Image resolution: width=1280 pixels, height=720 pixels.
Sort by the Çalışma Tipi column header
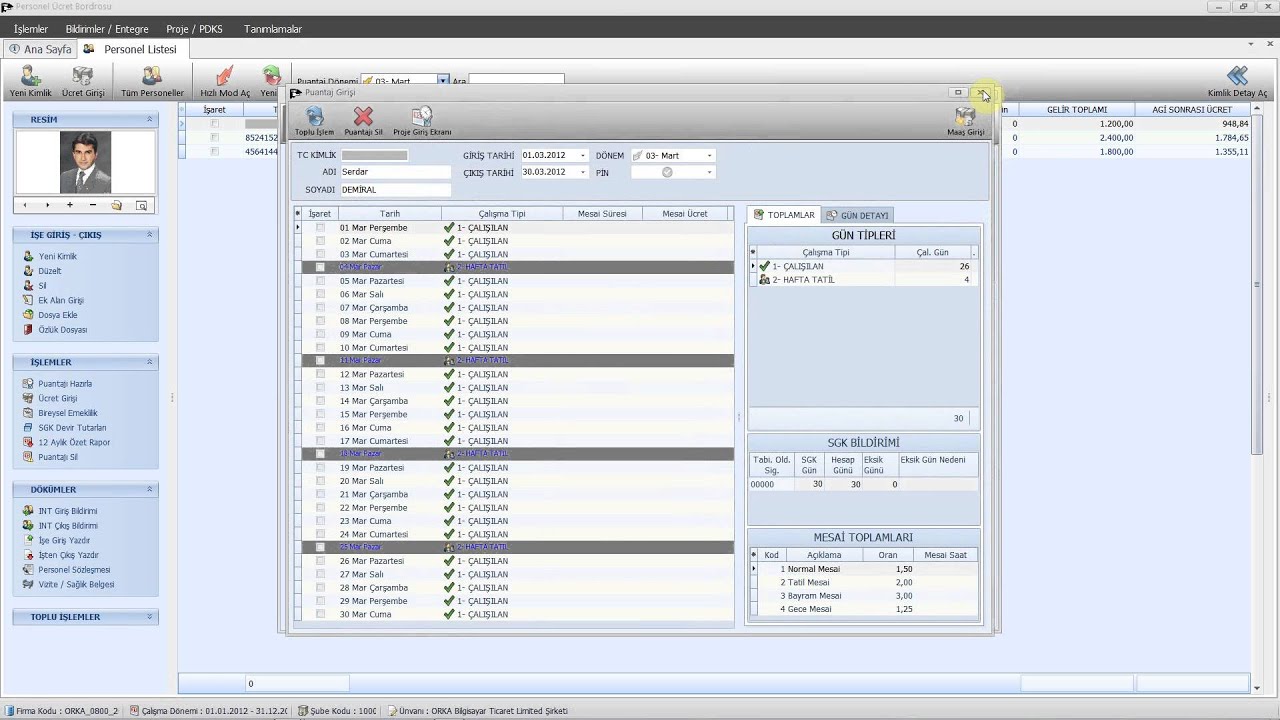point(502,214)
